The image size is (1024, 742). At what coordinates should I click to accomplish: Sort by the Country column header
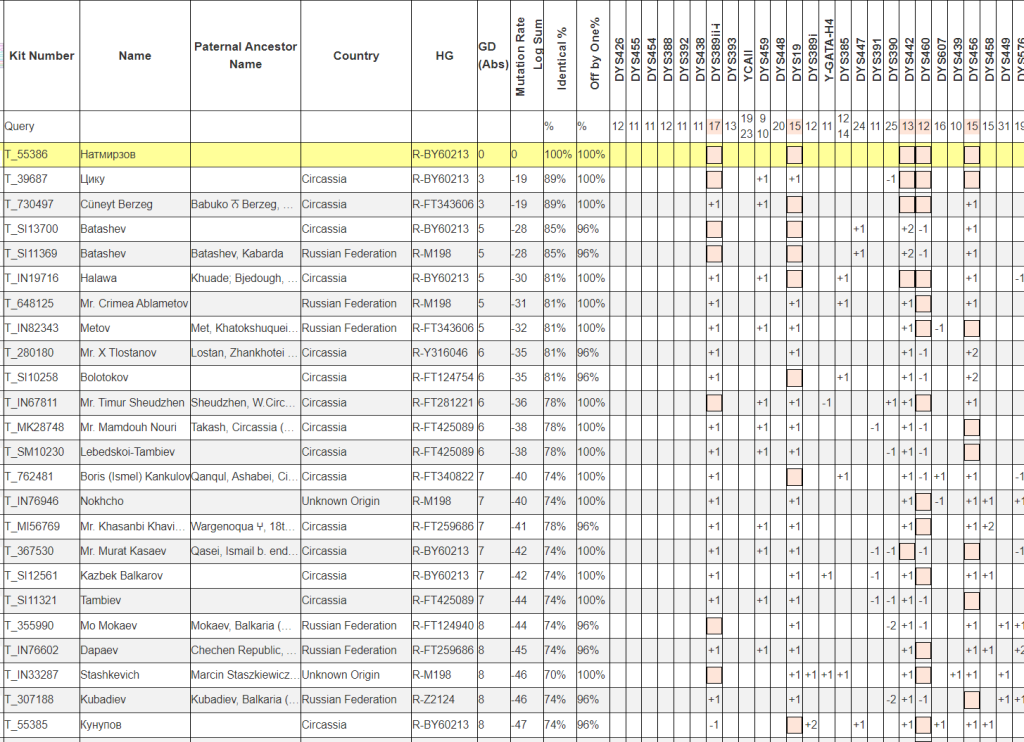(x=355, y=56)
